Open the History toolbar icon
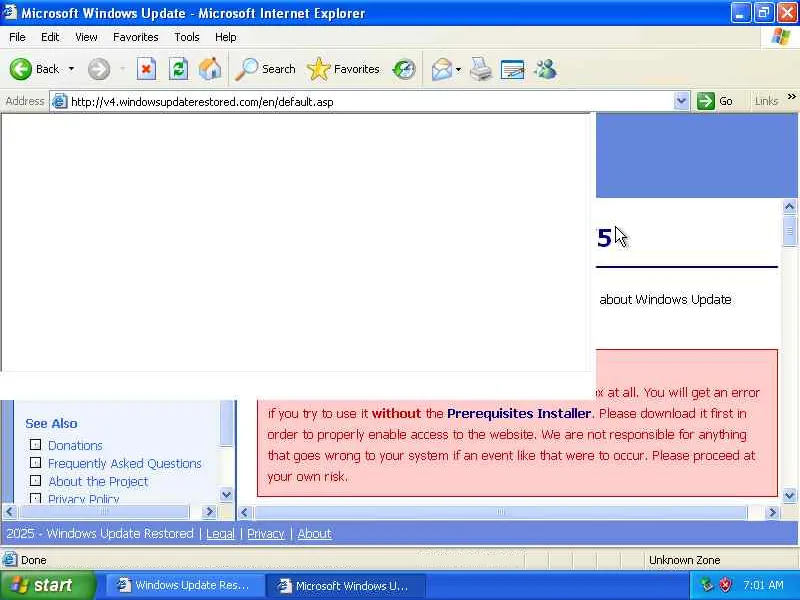 click(x=404, y=69)
